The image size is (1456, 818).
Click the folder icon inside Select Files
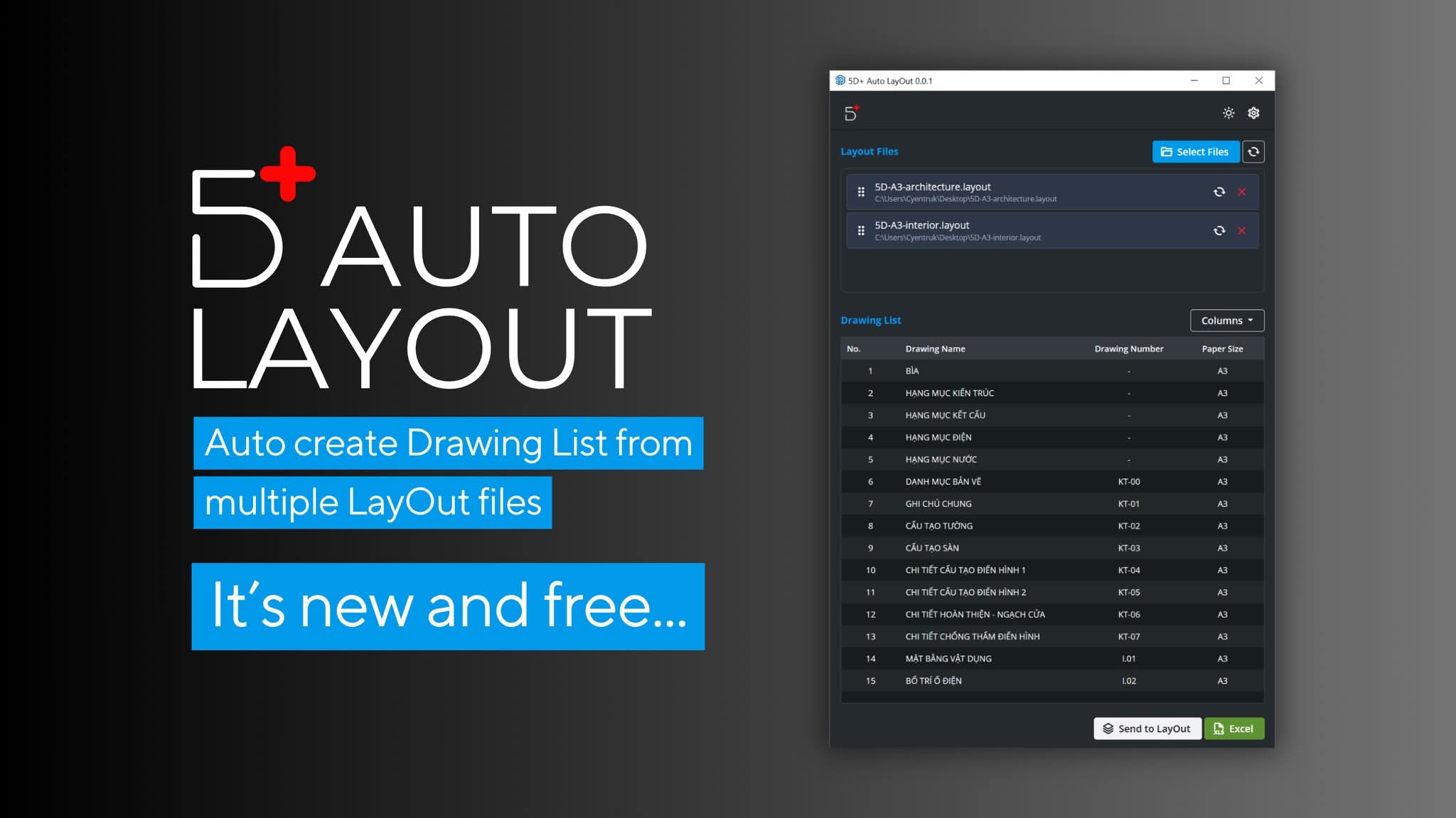click(x=1167, y=151)
